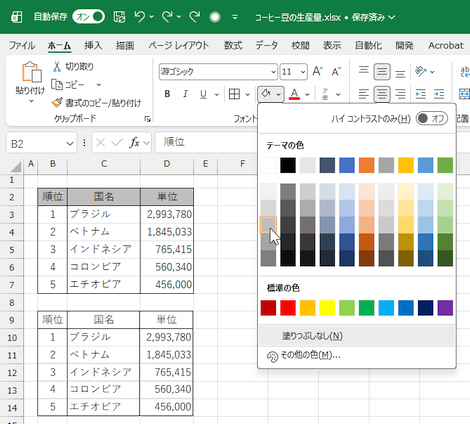Click the Fill Color paint bucket icon

[266, 94]
